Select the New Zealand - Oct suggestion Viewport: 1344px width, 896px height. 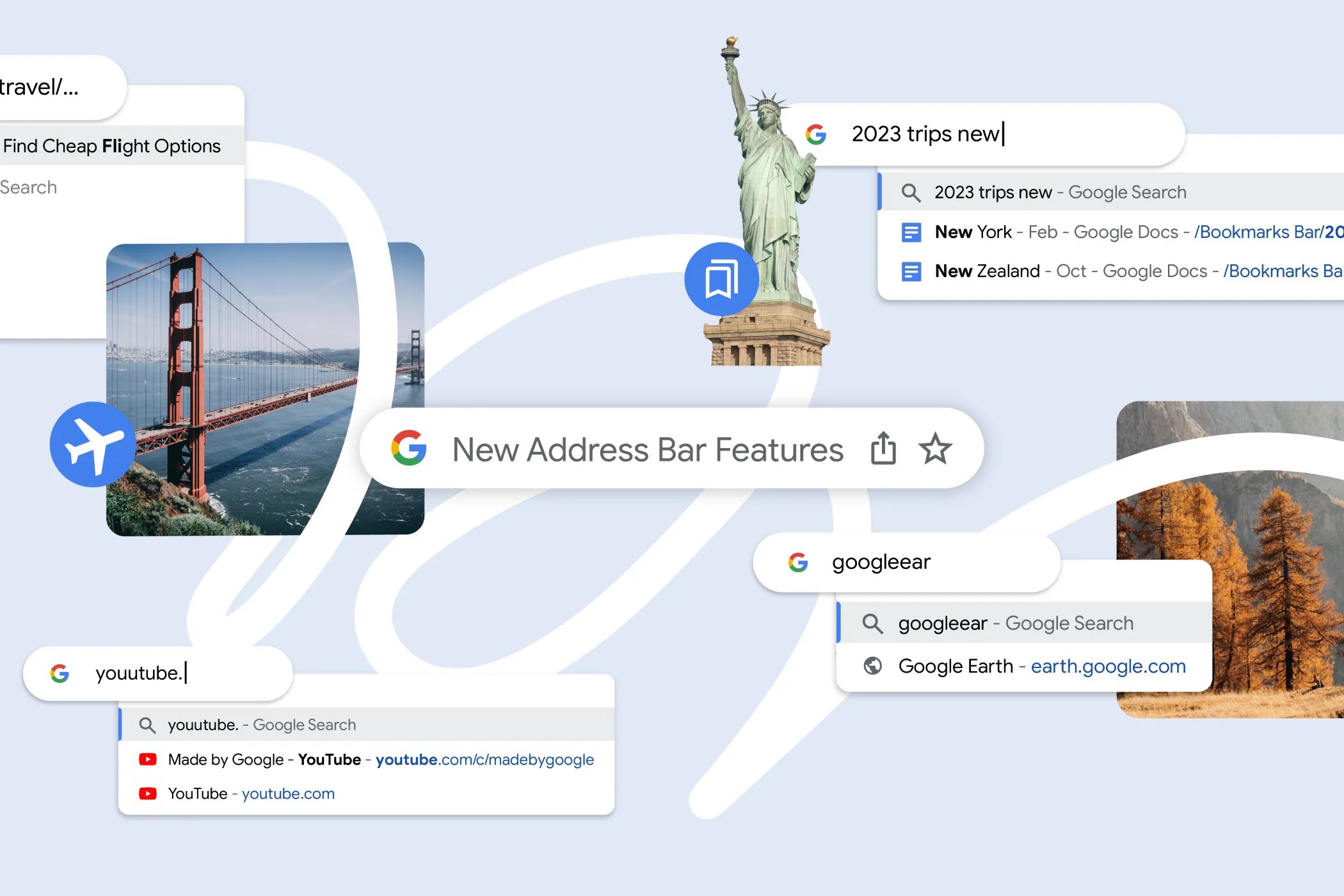(1111, 271)
